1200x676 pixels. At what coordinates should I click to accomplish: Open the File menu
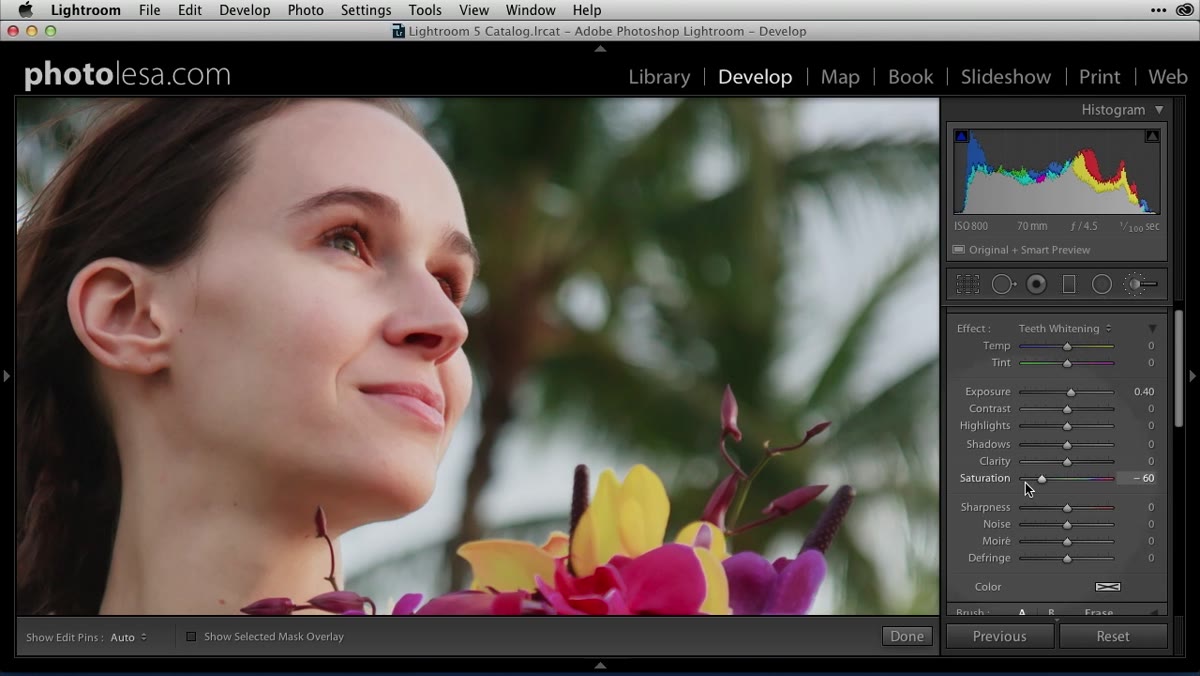tap(149, 10)
